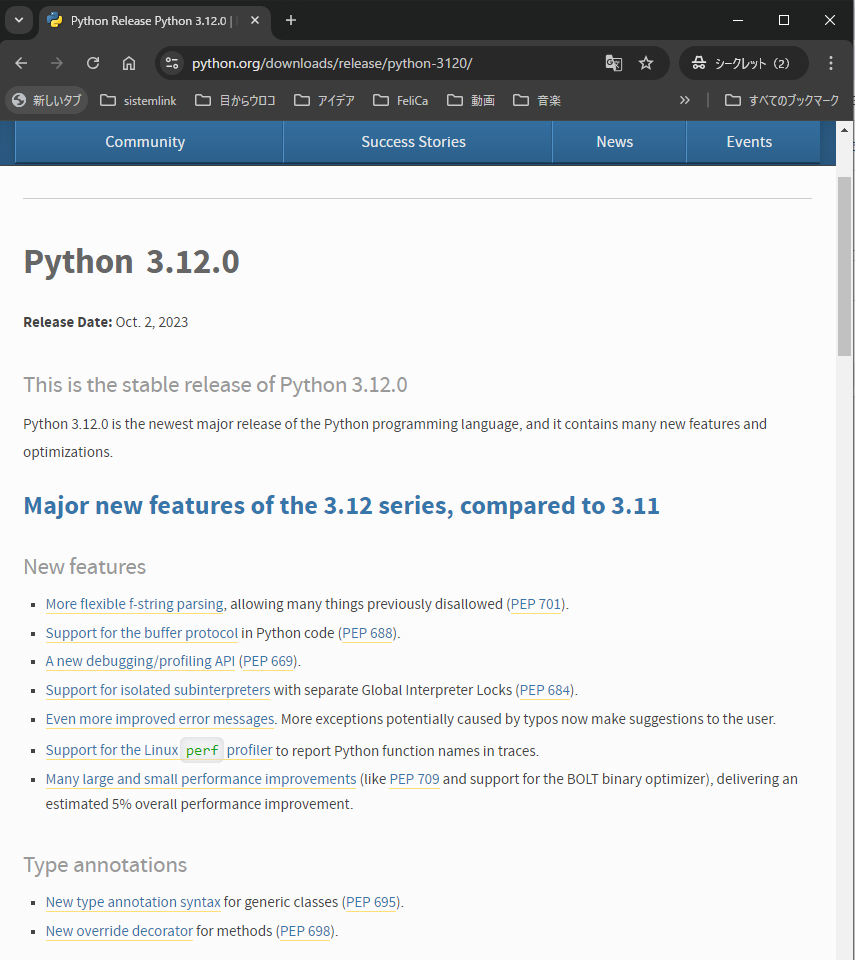Open すべてのブックマーク folder

pyautogui.click(x=782, y=100)
